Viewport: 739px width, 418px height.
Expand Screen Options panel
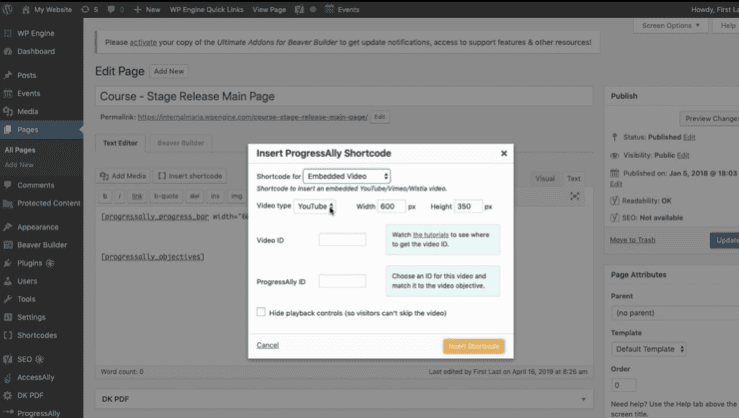671,25
